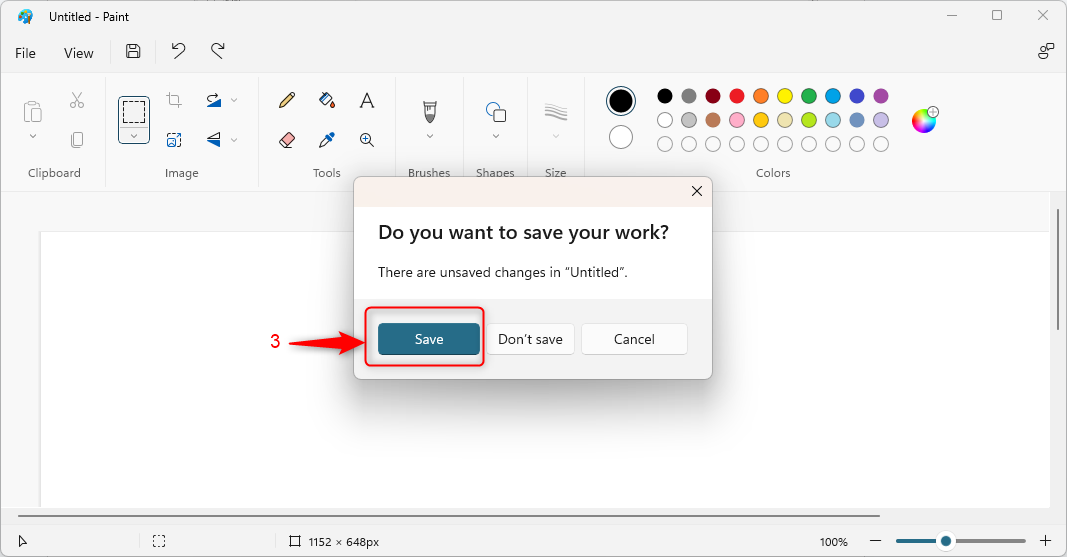Image resolution: width=1067 pixels, height=557 pixels.
Task: Open the Flip options chevron
Action: click(234, 139)
